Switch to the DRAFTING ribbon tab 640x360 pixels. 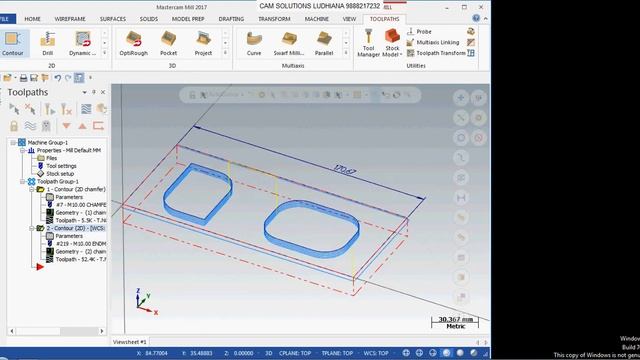(231, 19)
